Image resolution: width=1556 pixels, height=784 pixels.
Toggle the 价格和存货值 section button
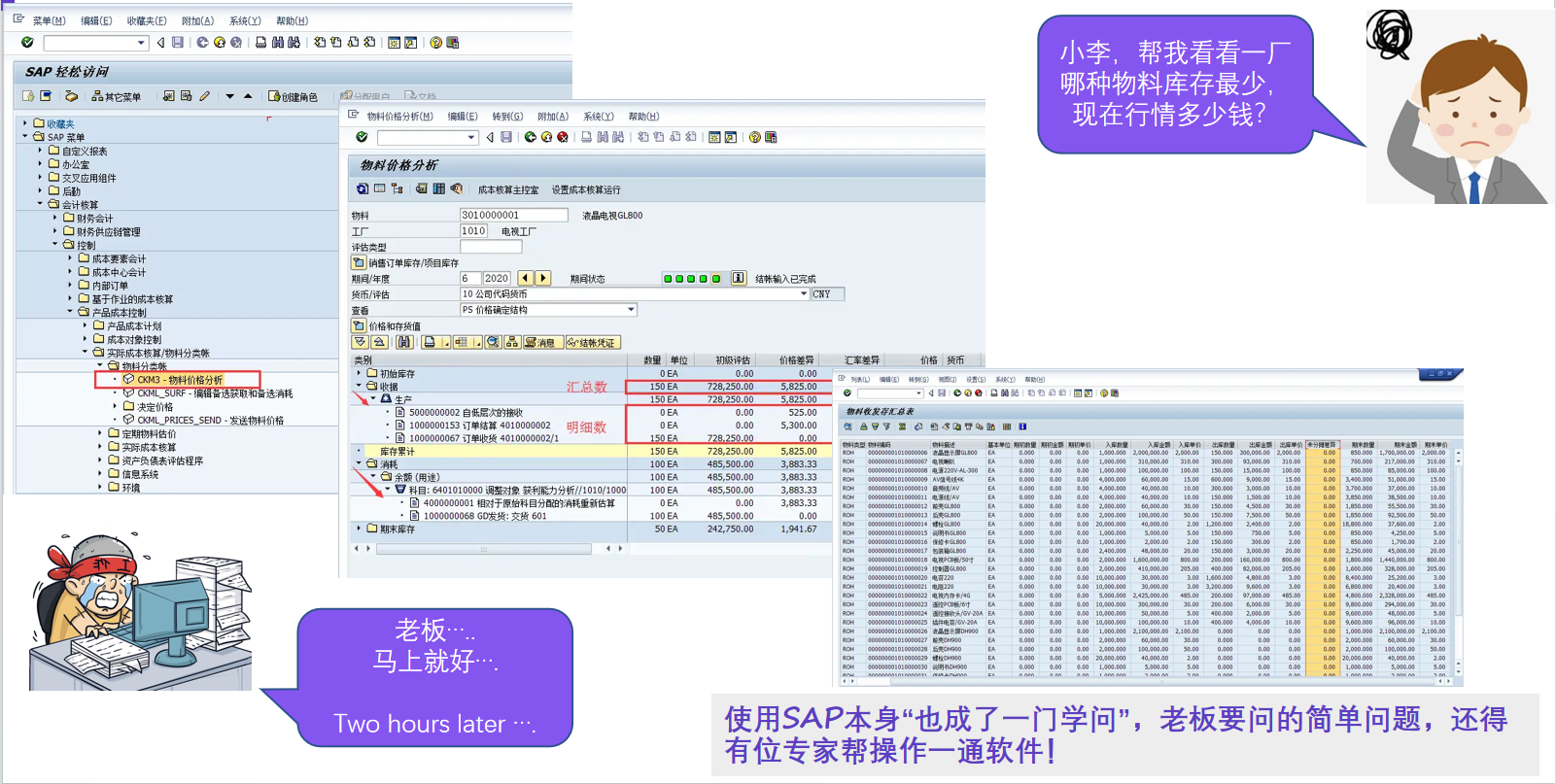coord(359,325)
